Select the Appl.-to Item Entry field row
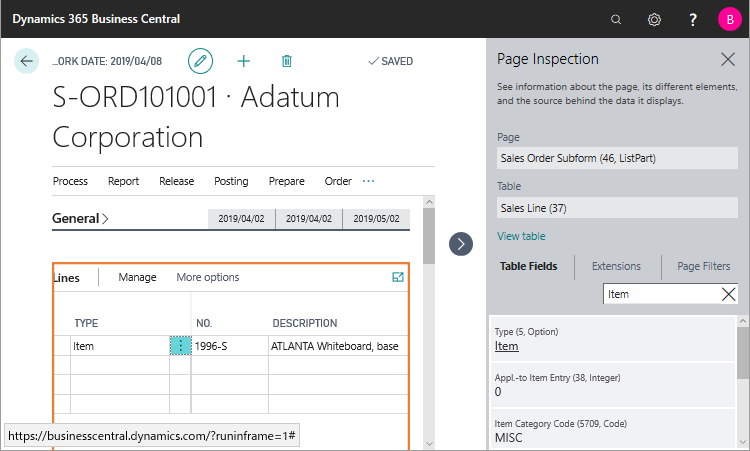 [613, 385]
